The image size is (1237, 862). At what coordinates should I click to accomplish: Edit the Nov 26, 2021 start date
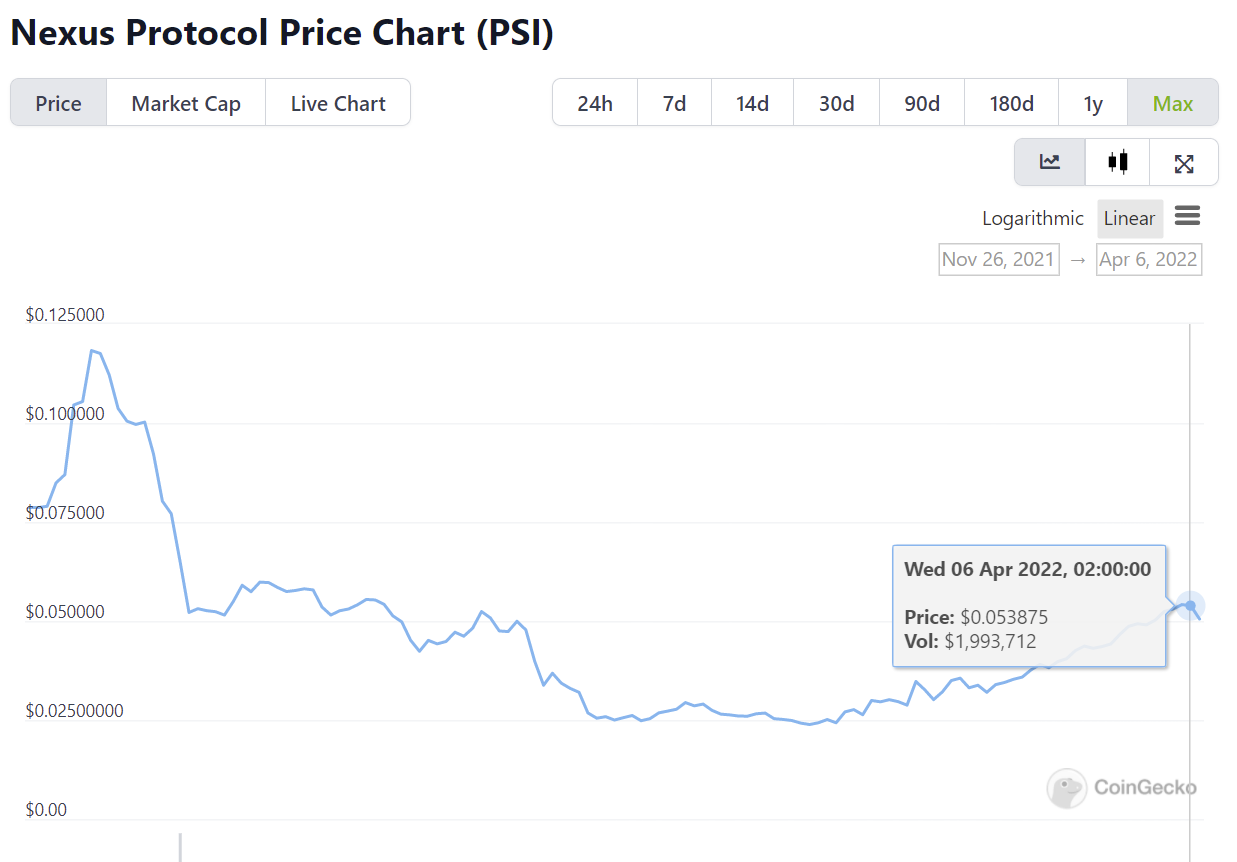[998, 259]
